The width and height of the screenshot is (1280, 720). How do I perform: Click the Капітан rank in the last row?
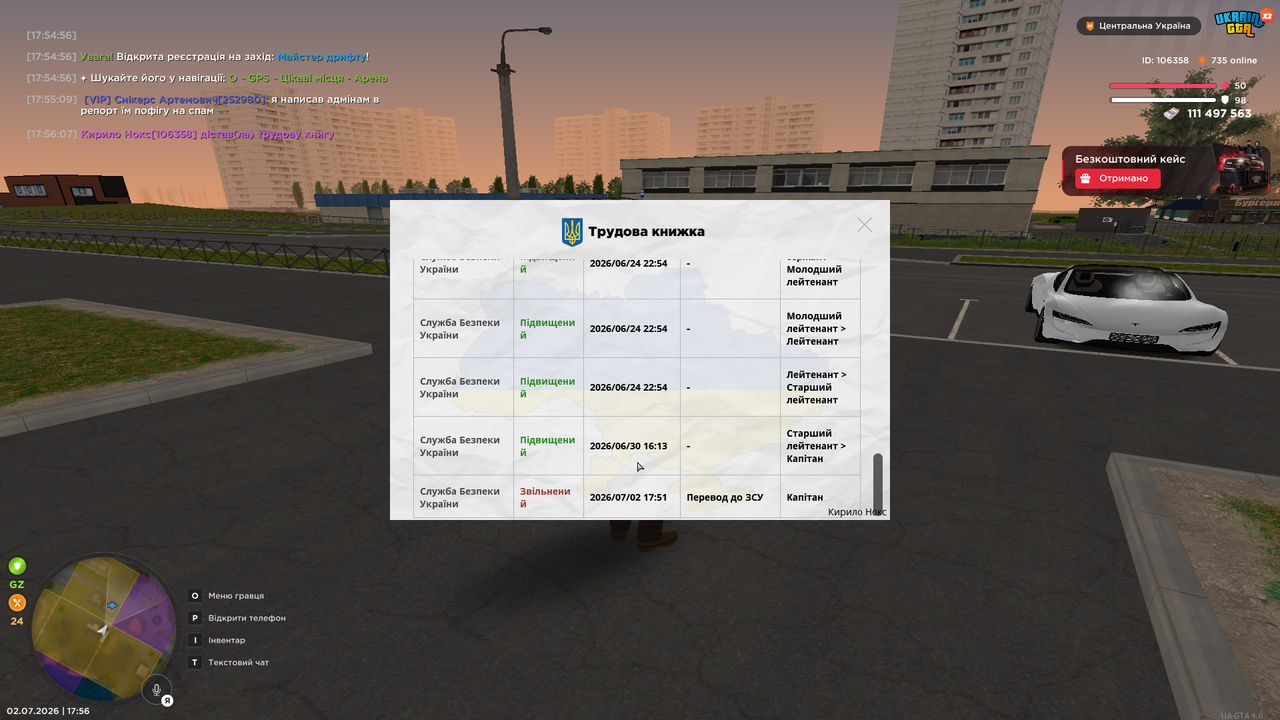805,497
